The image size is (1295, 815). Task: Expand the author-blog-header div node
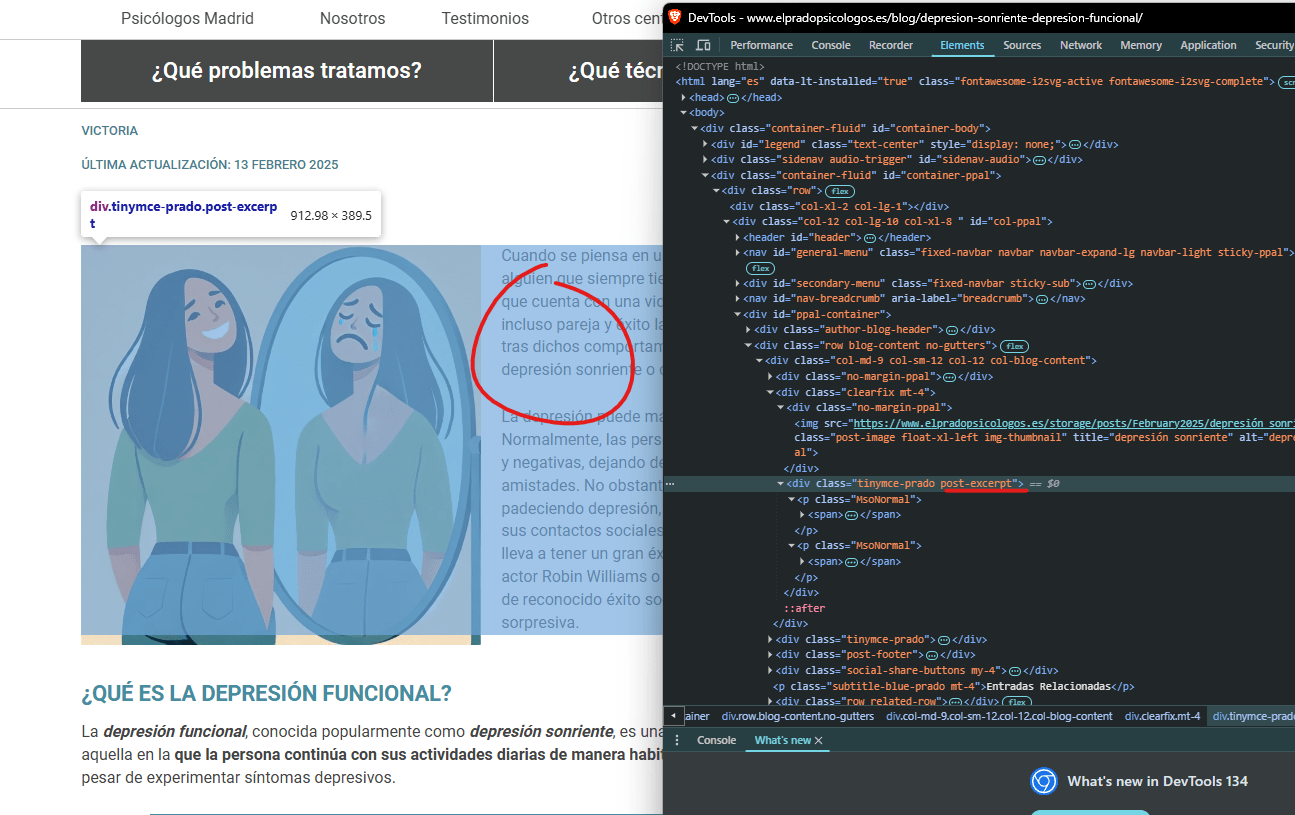coord(749,330)
